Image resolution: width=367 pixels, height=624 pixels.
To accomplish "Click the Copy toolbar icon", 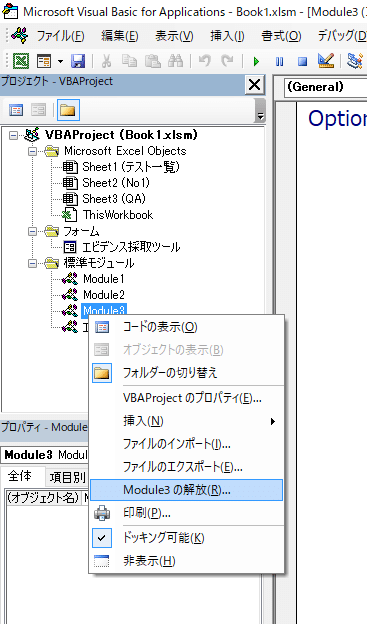I will click(x=129, y=61).
